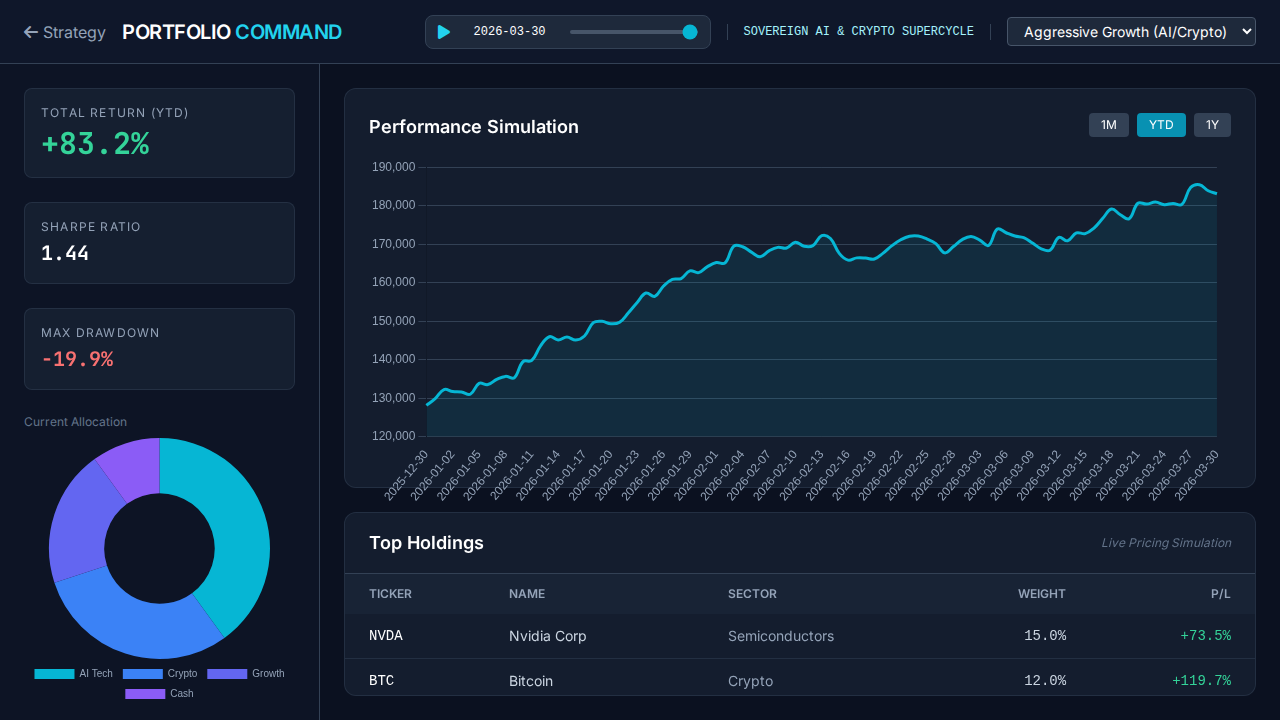
Task: Toggle Growth legend swatch
Action: point(227,674)
